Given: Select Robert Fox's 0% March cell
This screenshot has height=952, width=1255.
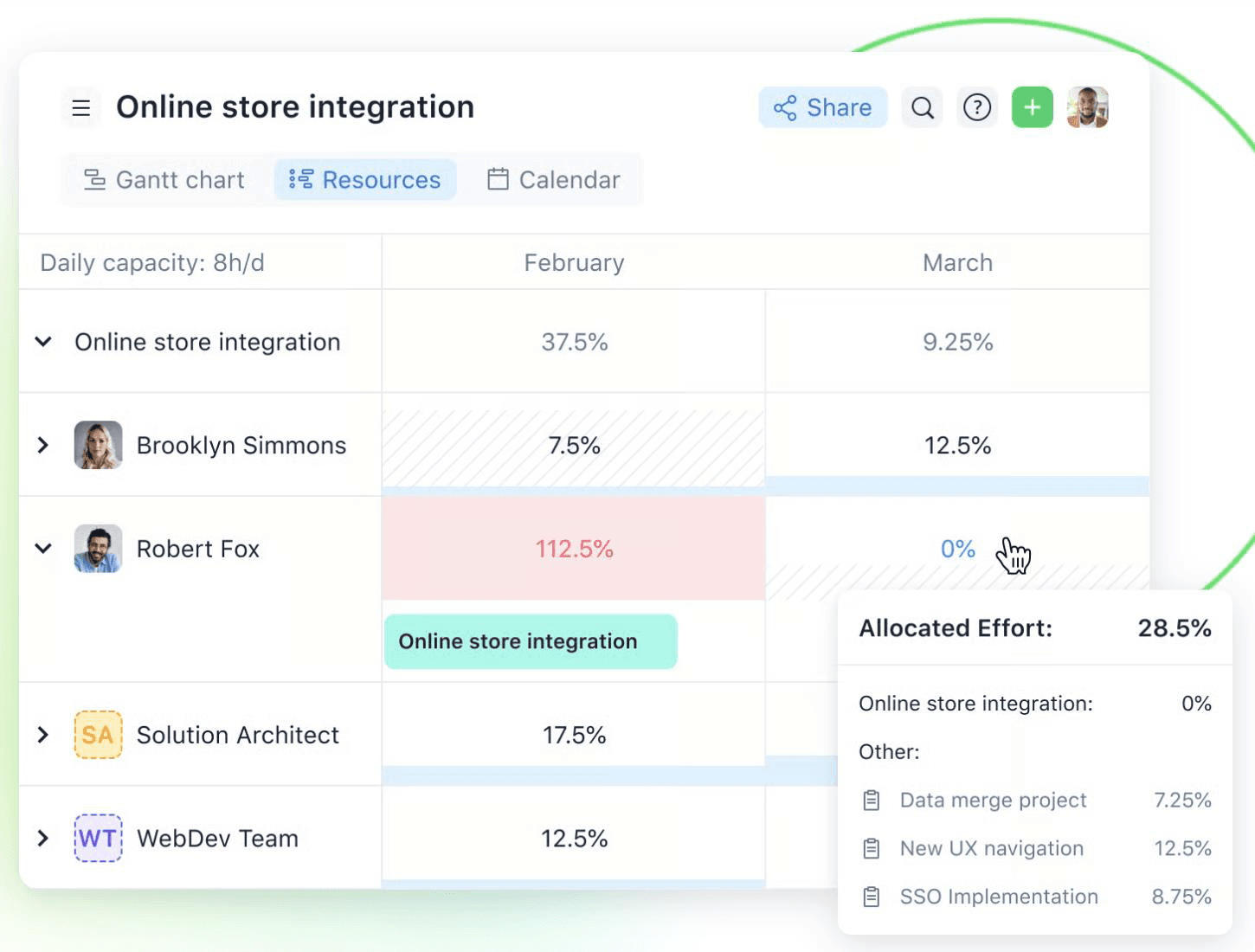Looking at the screenshot, I should pyautogui.click(x=957, y=549).
